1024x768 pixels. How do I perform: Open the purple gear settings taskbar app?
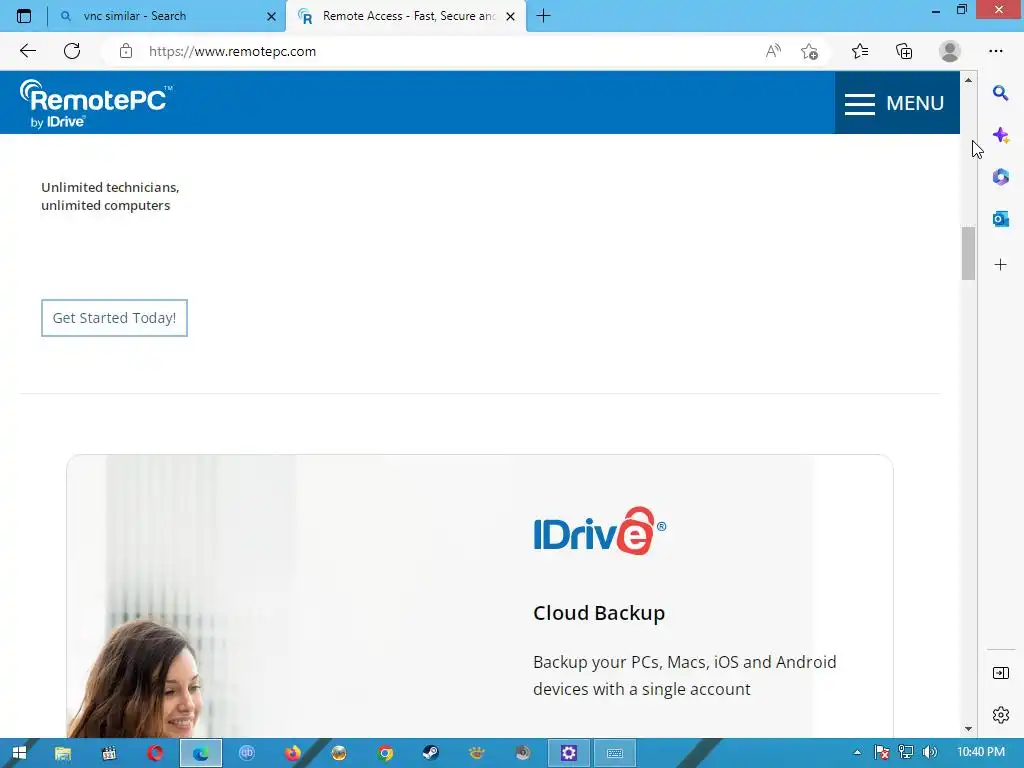coord(569,753)
